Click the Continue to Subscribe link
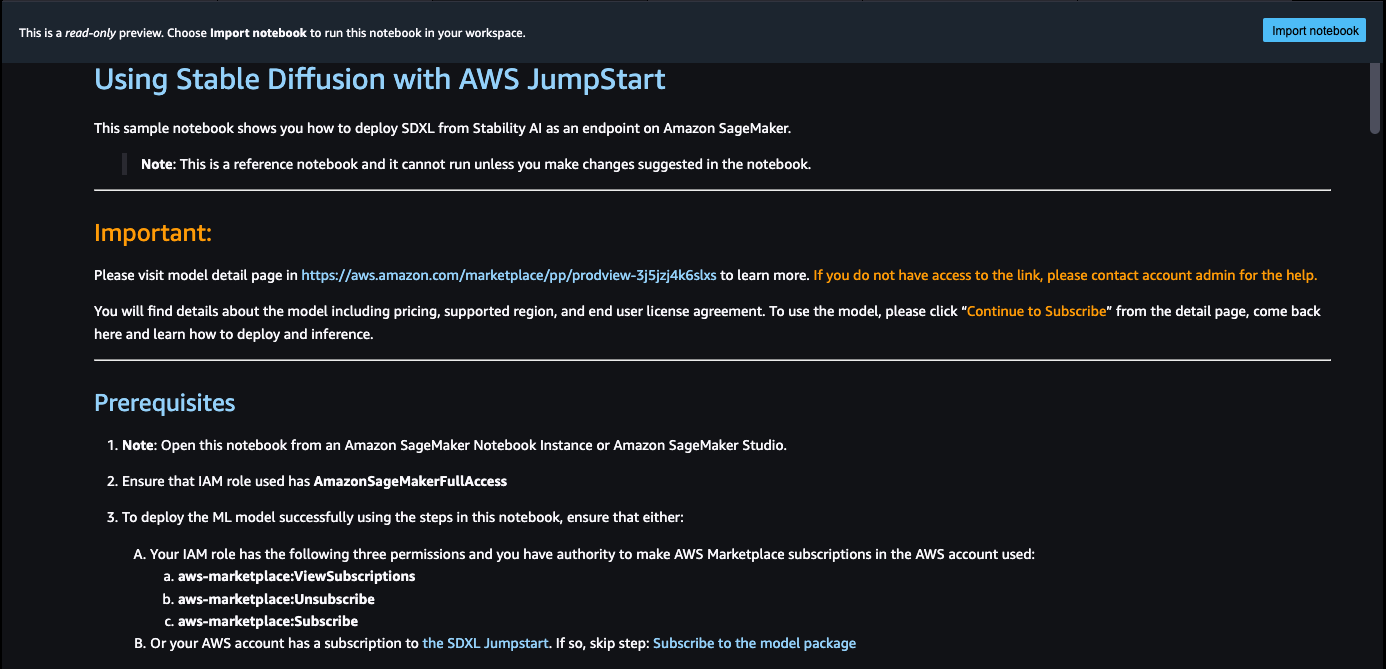The image size is (1386, 669). click(1036, 311)
